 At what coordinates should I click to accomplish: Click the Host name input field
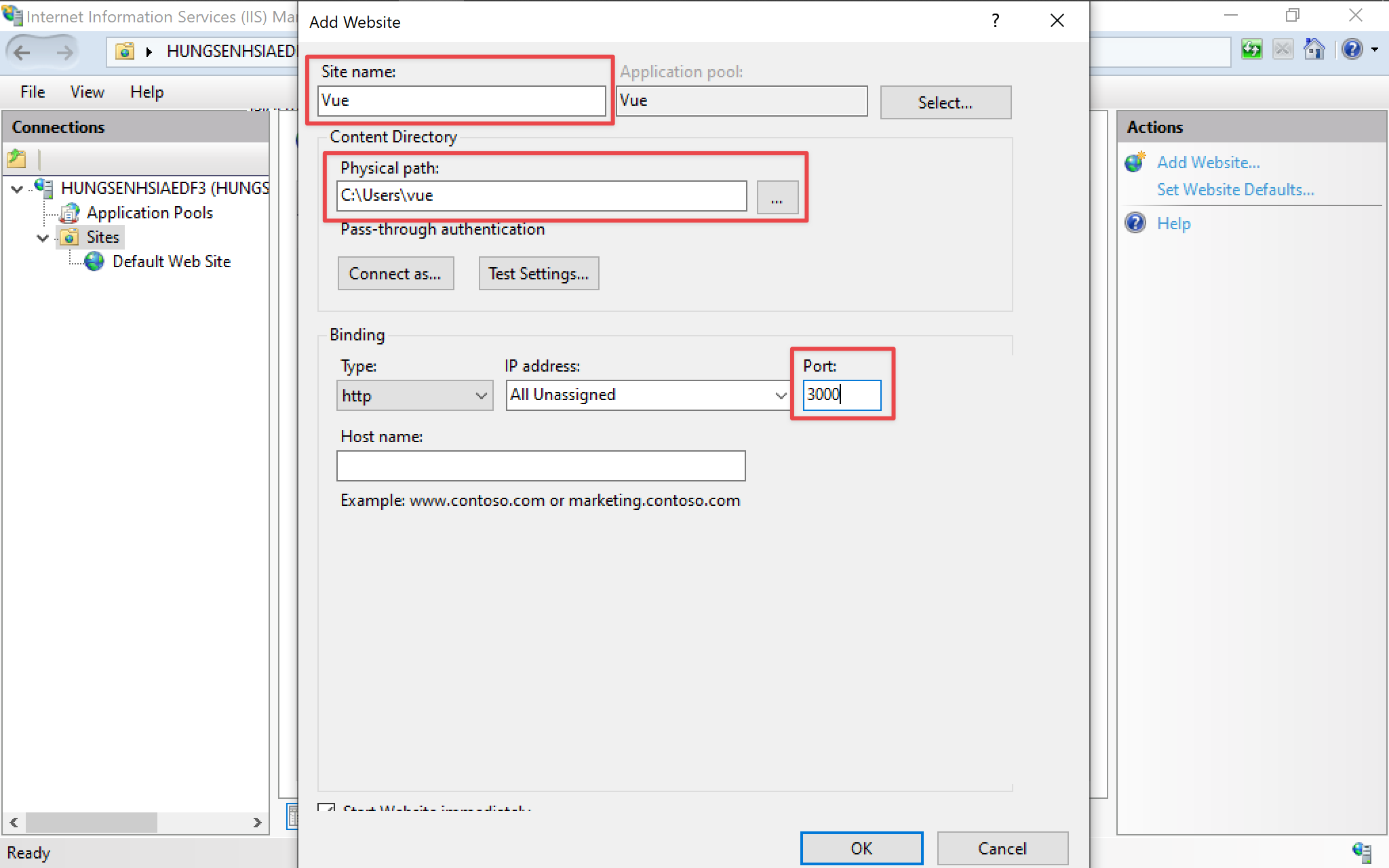(x=541, y=466)
